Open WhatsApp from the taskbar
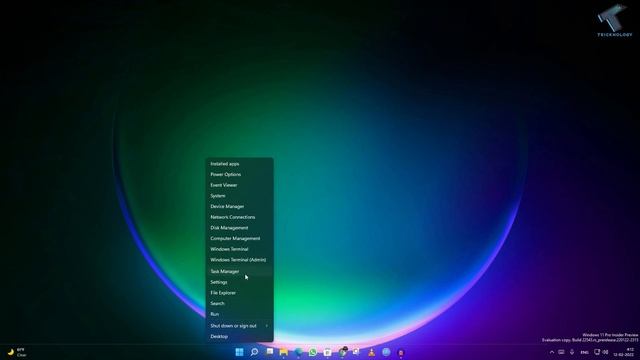 [x=313, y=352]
